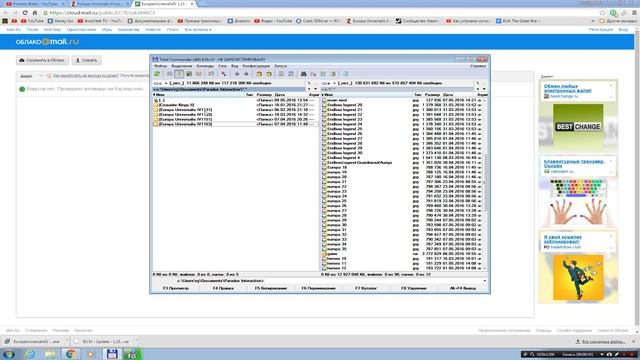The image size is (640, 360).
Task: Click the F6 Перемещение button
Action: click(318, 288)
